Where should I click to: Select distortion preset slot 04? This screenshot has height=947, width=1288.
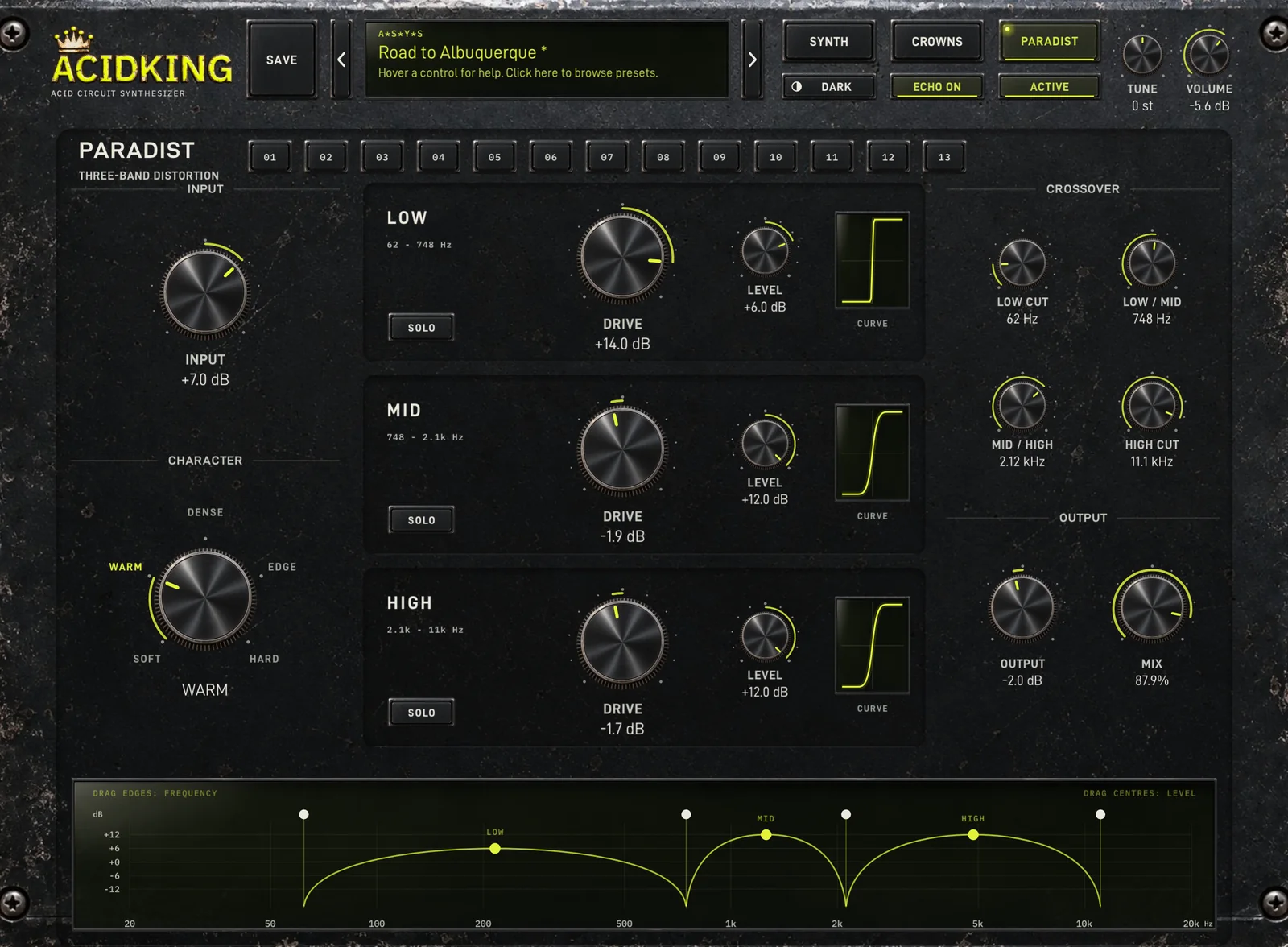point(438,157)
